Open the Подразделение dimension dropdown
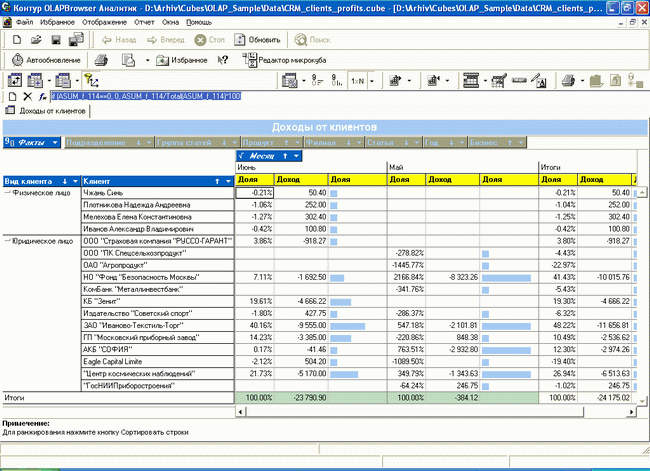The height and width of the screenshot is (471, 650). (x=149, y=143)
